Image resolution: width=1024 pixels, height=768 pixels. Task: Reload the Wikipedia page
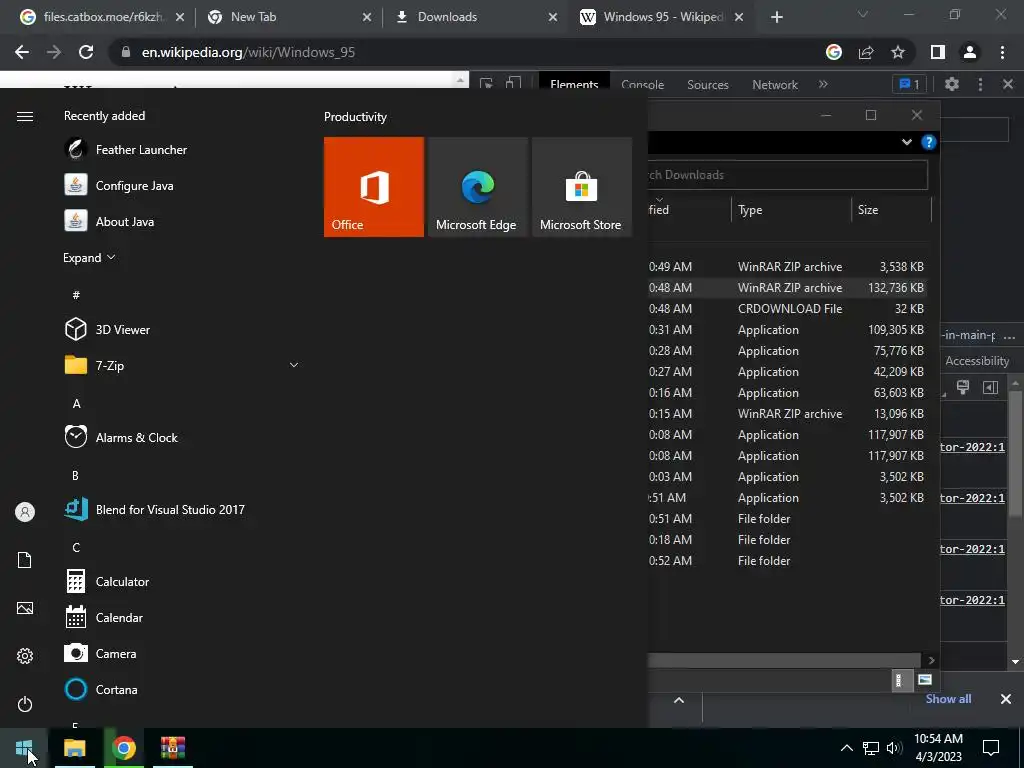click(86, 52)
